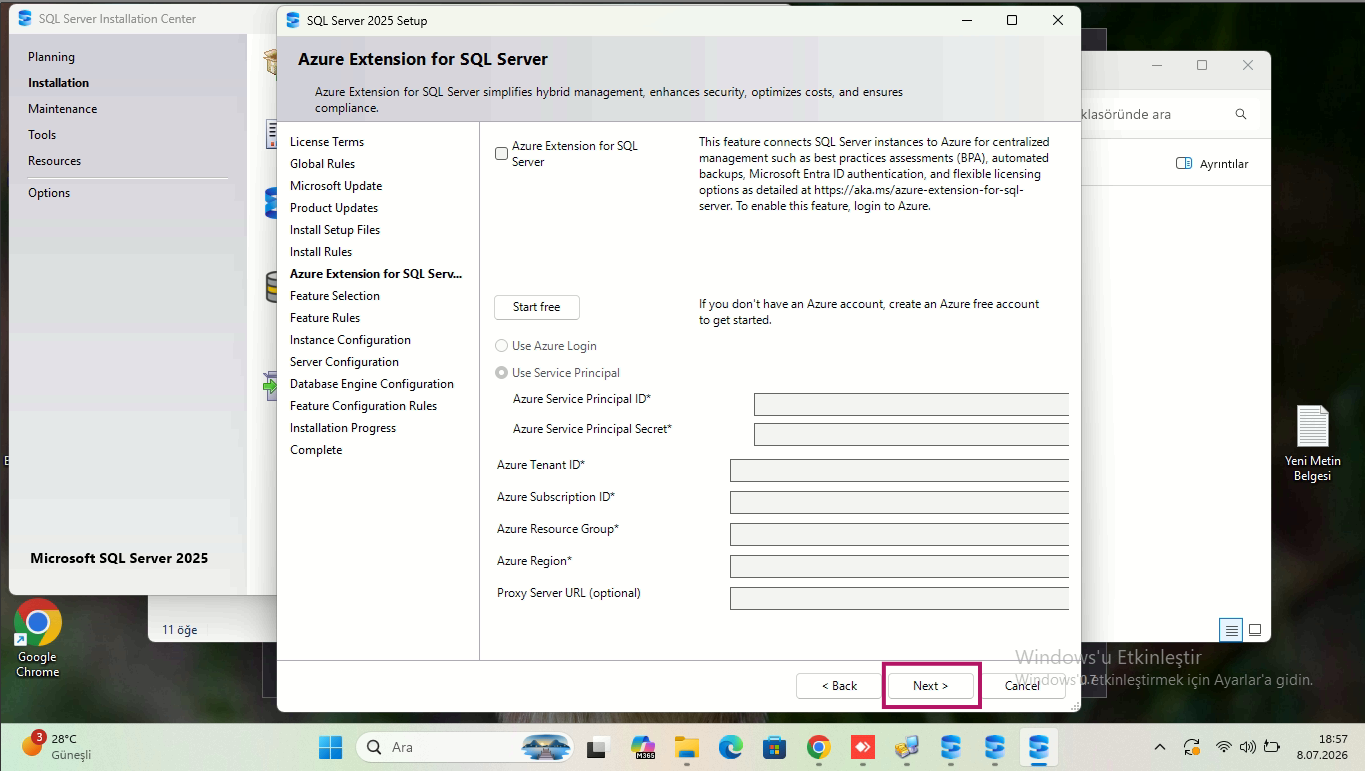Cancel the SQL Server setup

coord(1022,686)
